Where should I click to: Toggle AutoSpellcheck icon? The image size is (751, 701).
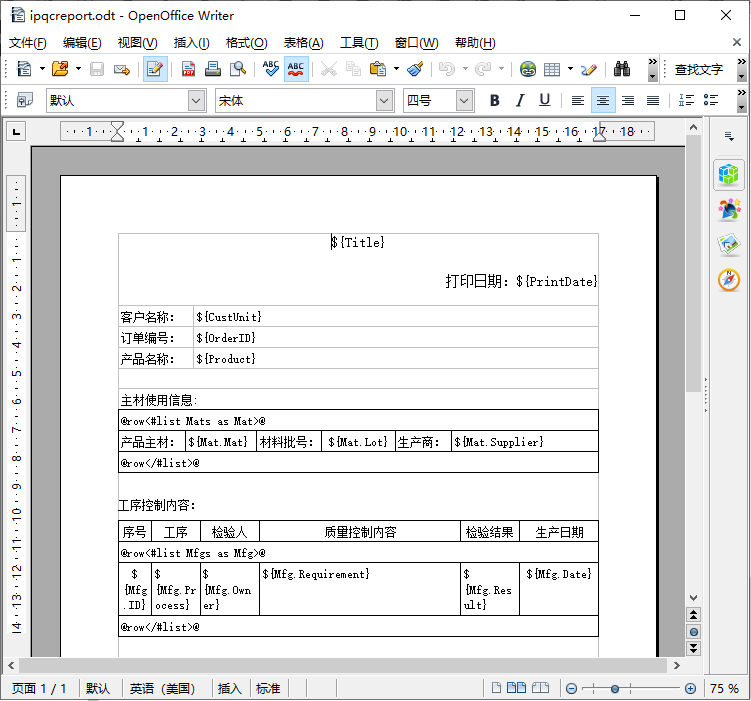pyautogui.click(x=296, y=69)
